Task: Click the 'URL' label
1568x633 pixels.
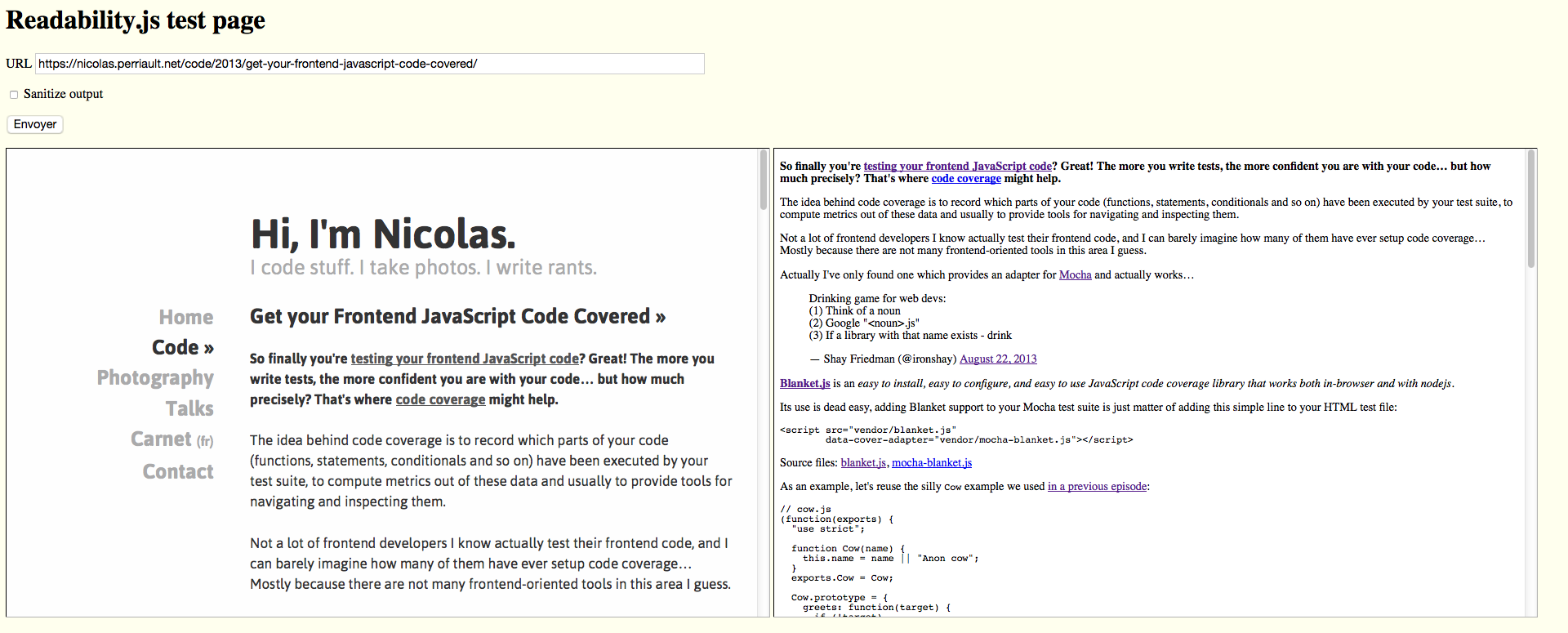Action: coord(19,64)
